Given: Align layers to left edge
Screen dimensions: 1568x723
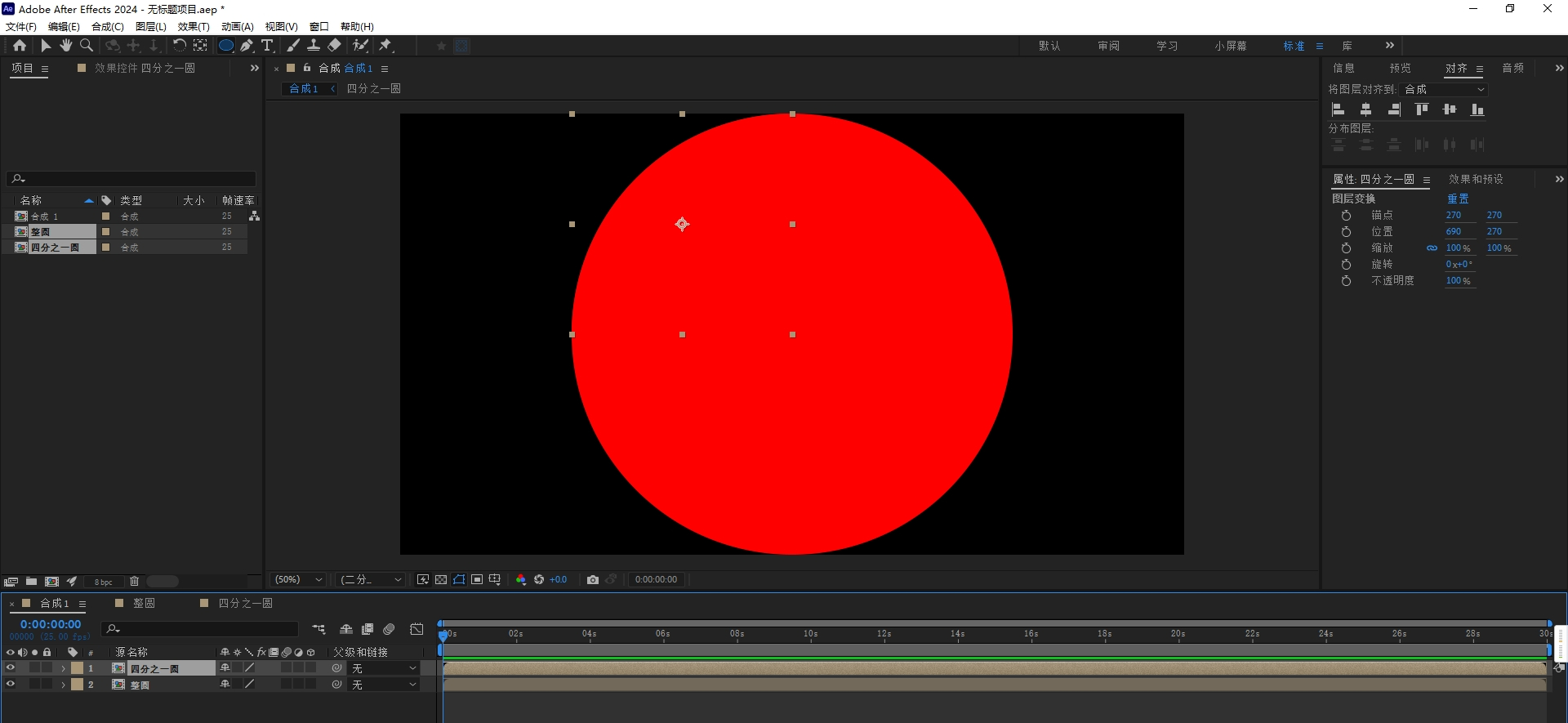Looking at the screenshot, I should pyautogui.click(x=1338, y=109).
